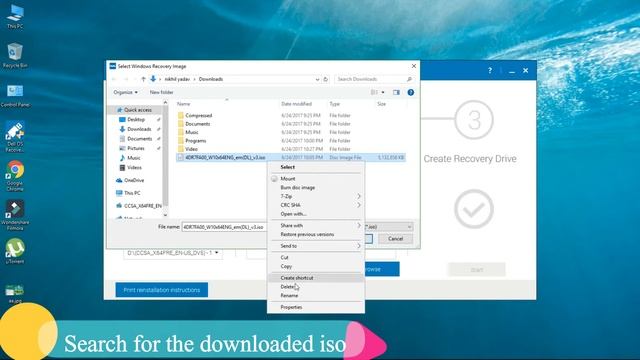Screen dimensions: 640x360
Task: Choose Copy from the context menu
Action: coord(316,266)
